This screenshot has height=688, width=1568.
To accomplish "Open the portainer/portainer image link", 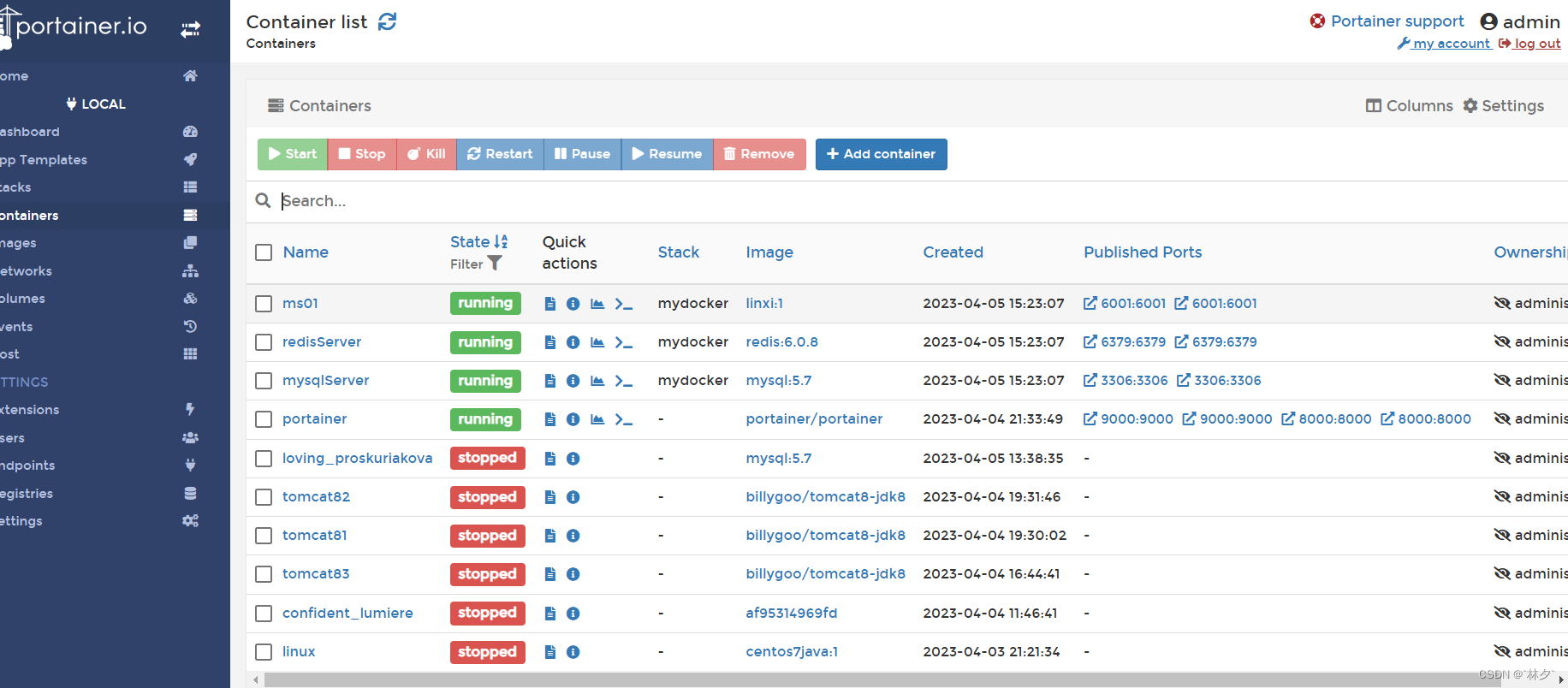I will pyautogui.click(x=814, y=419).
